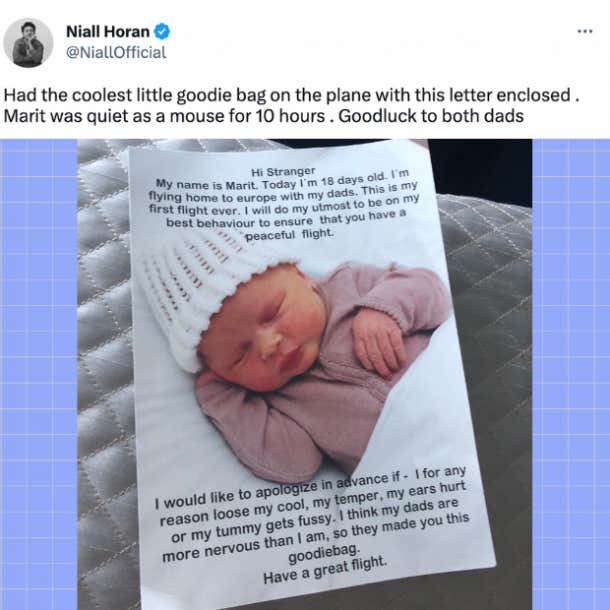
Task: Open Niall Horan's profile avatar
Action: coord(28,42)
